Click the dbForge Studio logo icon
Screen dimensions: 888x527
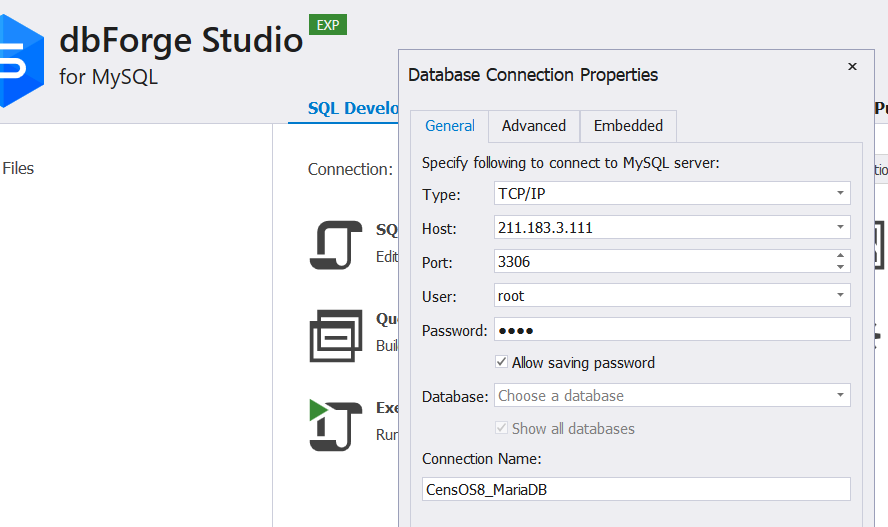(x=22, y=61)
